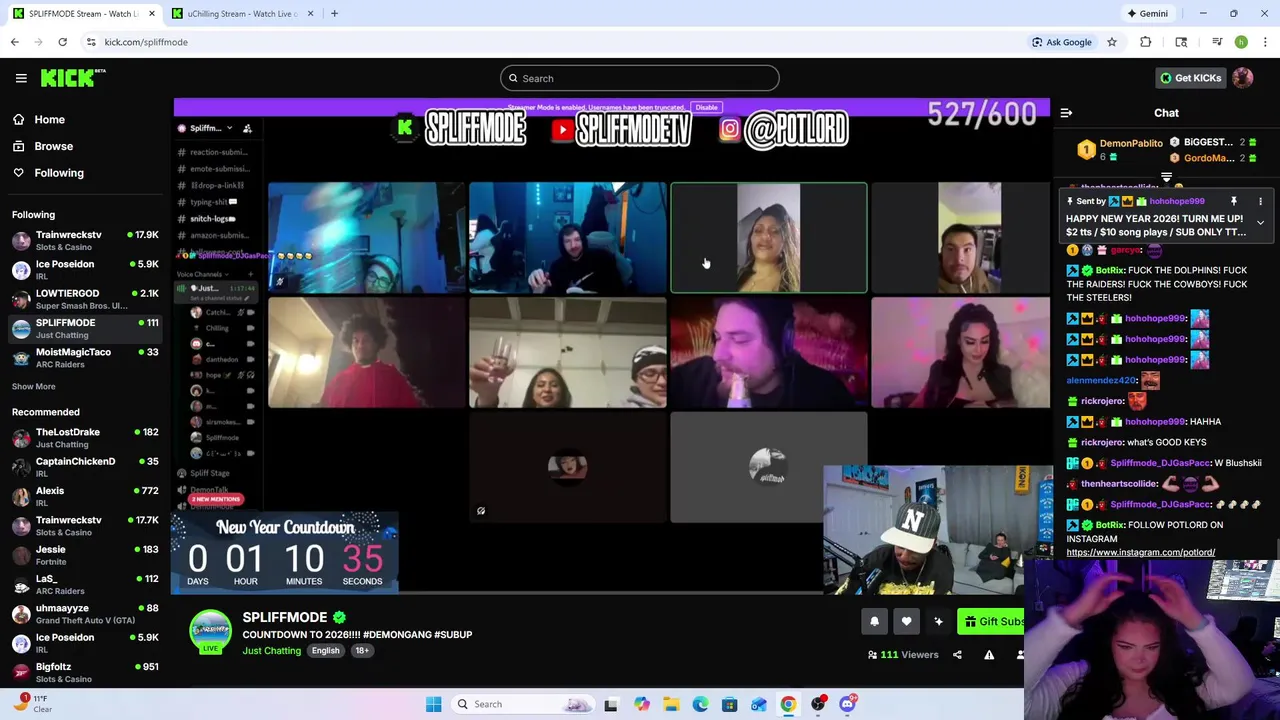The height and width of the screenshot is (720, 1280).
Task: Collapse chat with the arrow icon
Action: [1066, 113]
